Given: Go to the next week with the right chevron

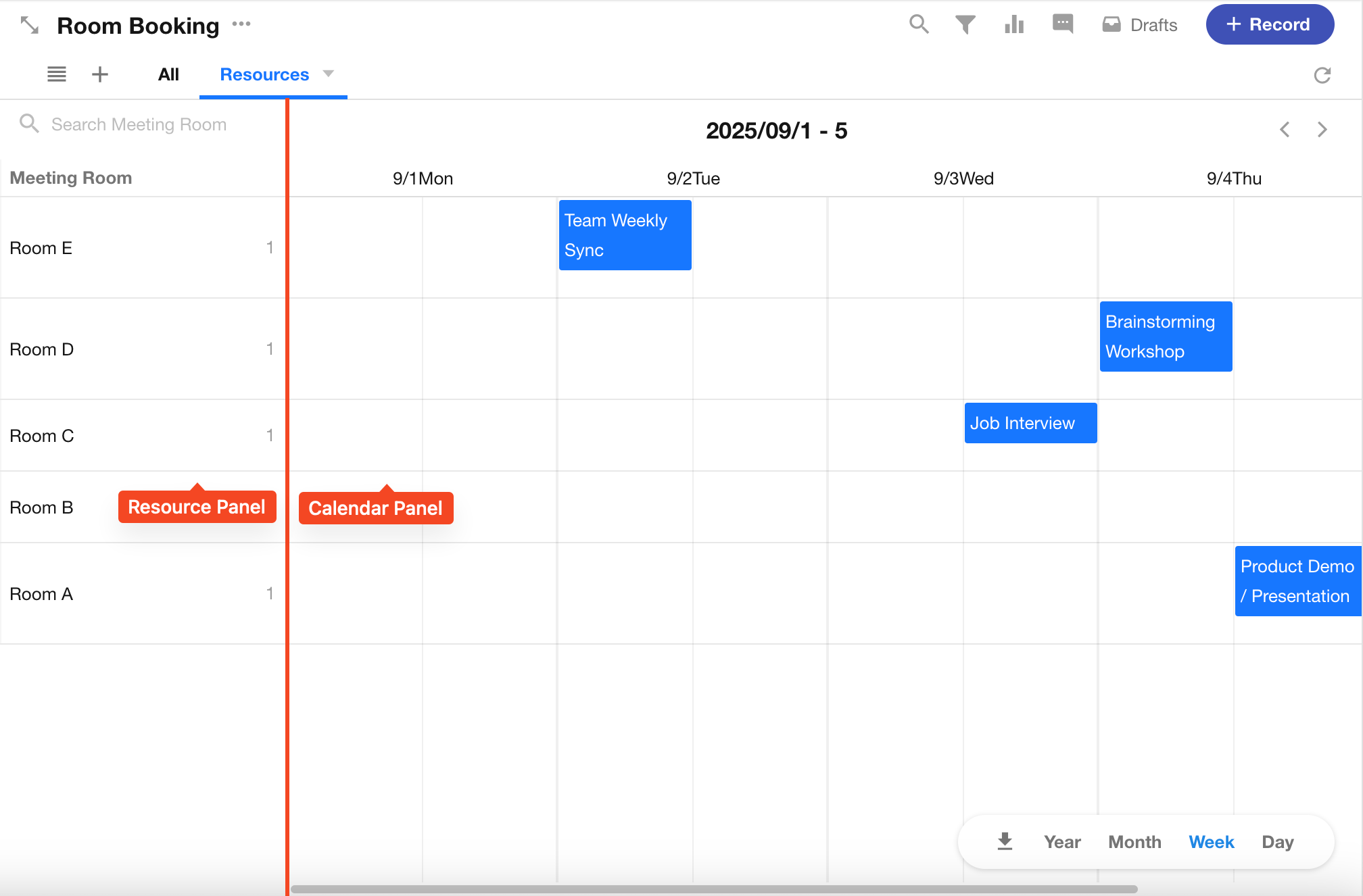Looking at the screenshot, I should coord(1322,130).
